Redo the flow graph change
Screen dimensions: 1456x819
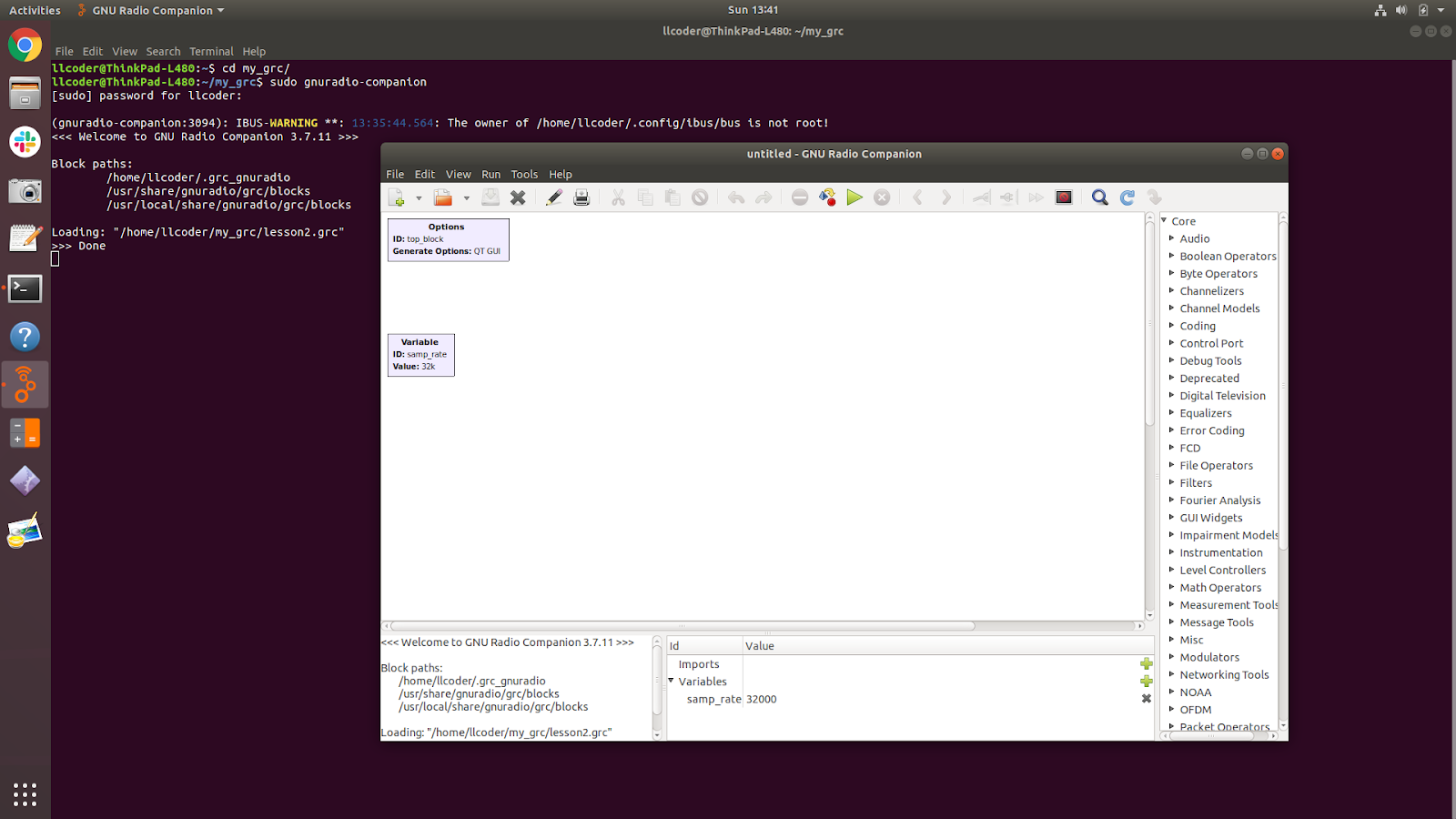763,197
